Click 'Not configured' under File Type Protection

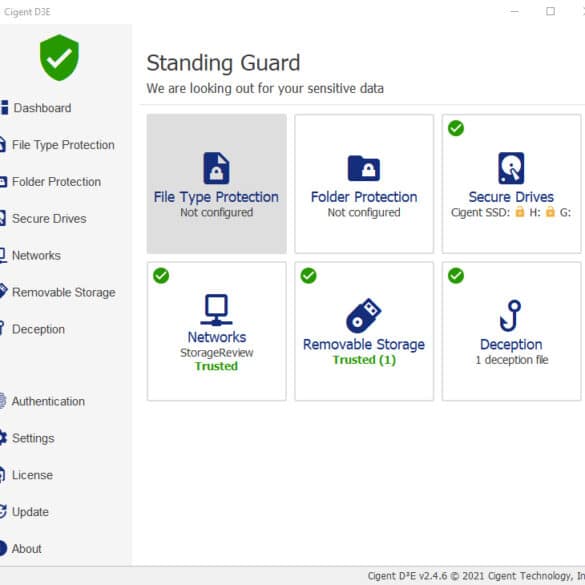(x=216, y=212)
